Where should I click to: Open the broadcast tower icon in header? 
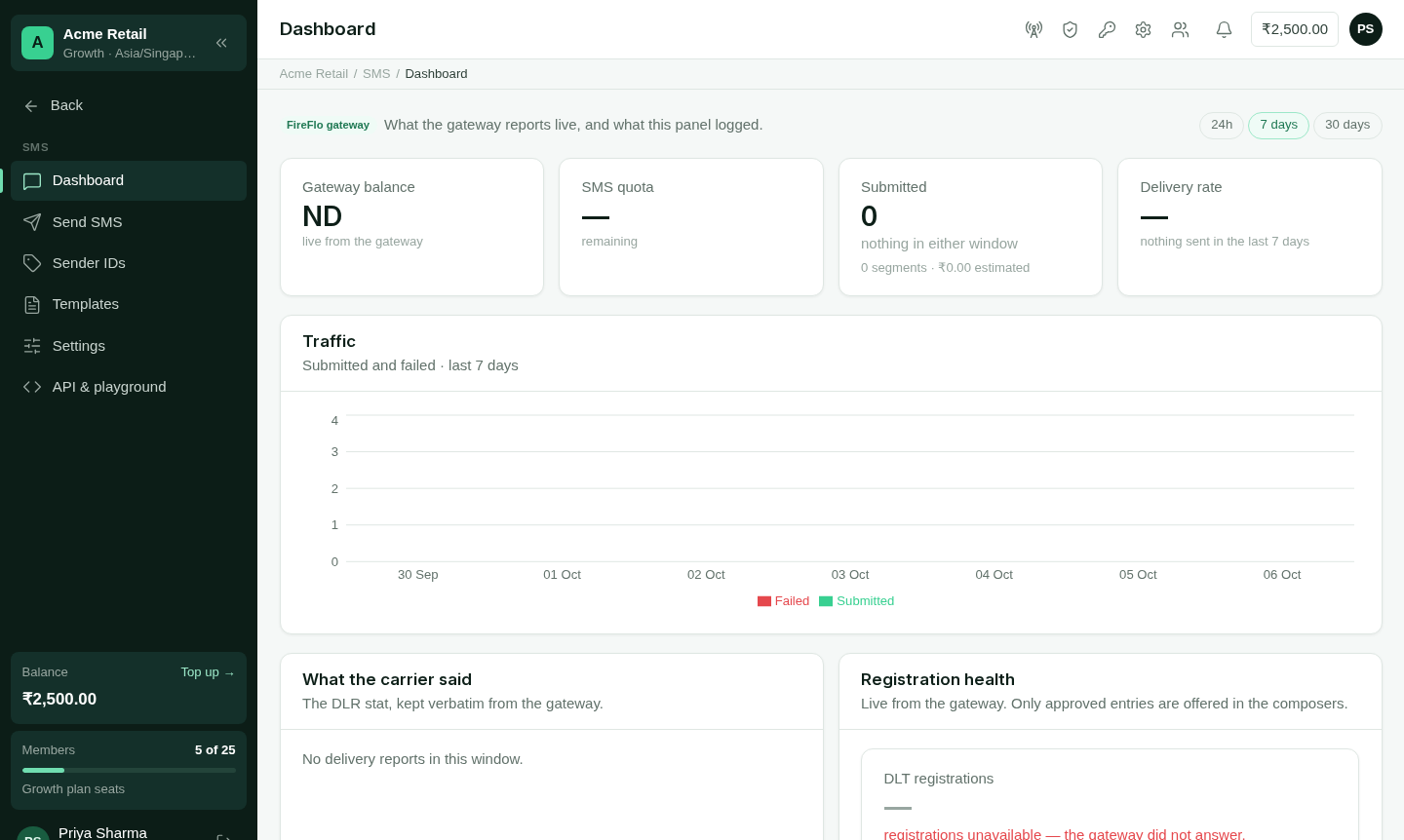(1033, 29)
